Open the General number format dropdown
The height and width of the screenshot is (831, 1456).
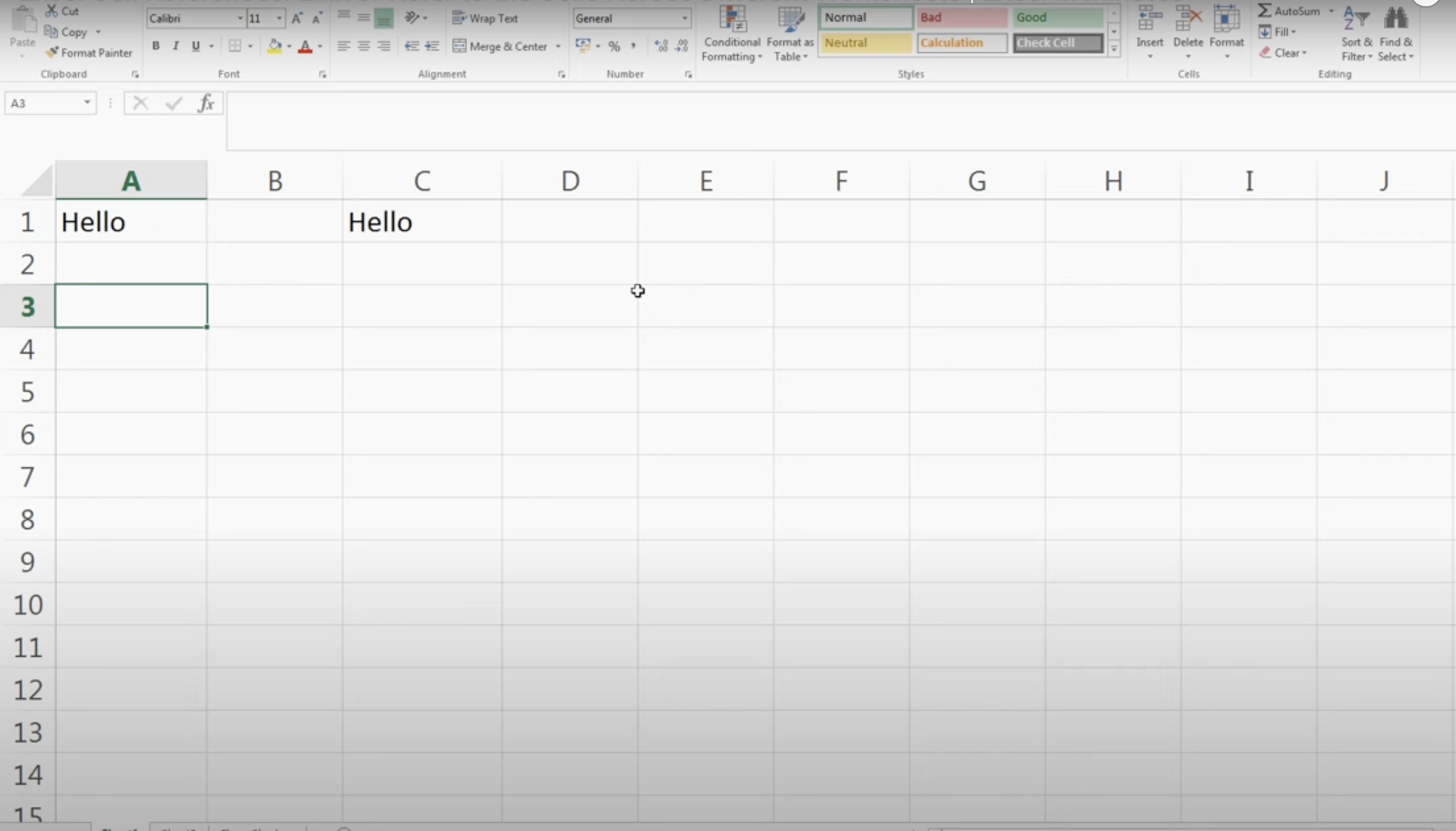(684, 18)
